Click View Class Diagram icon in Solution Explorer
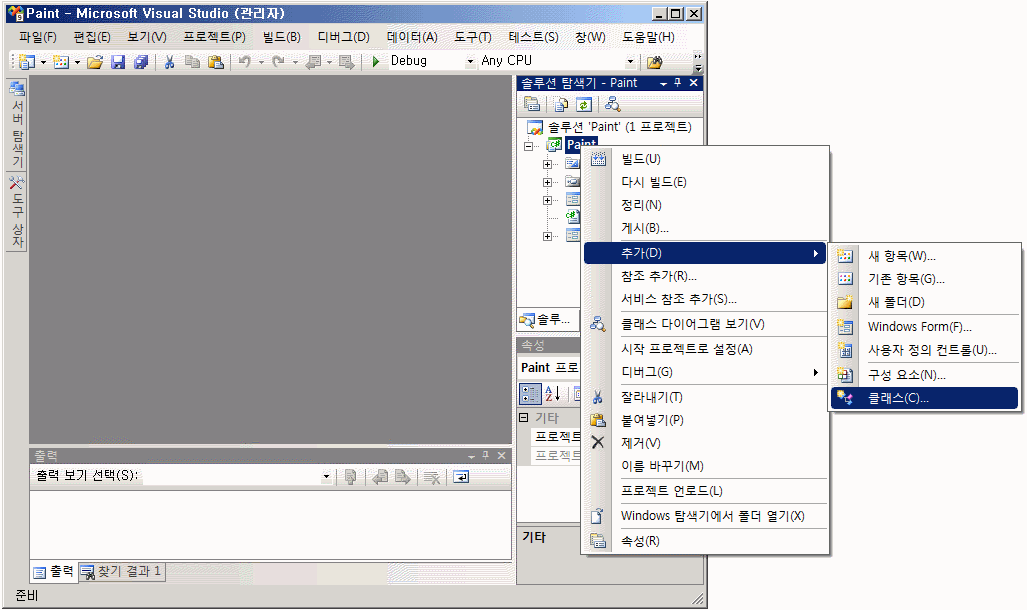Viewport: 1027px width, 610px height. (612, 104)
